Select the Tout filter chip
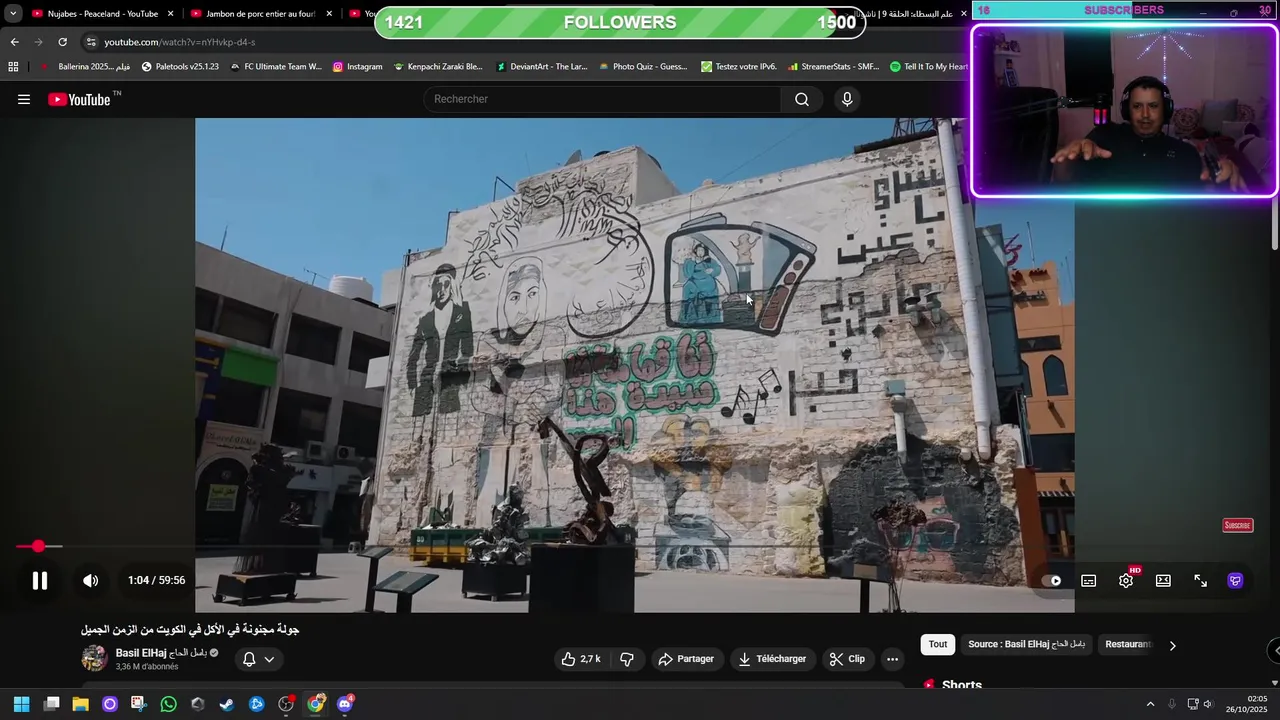 pos(938,644)
